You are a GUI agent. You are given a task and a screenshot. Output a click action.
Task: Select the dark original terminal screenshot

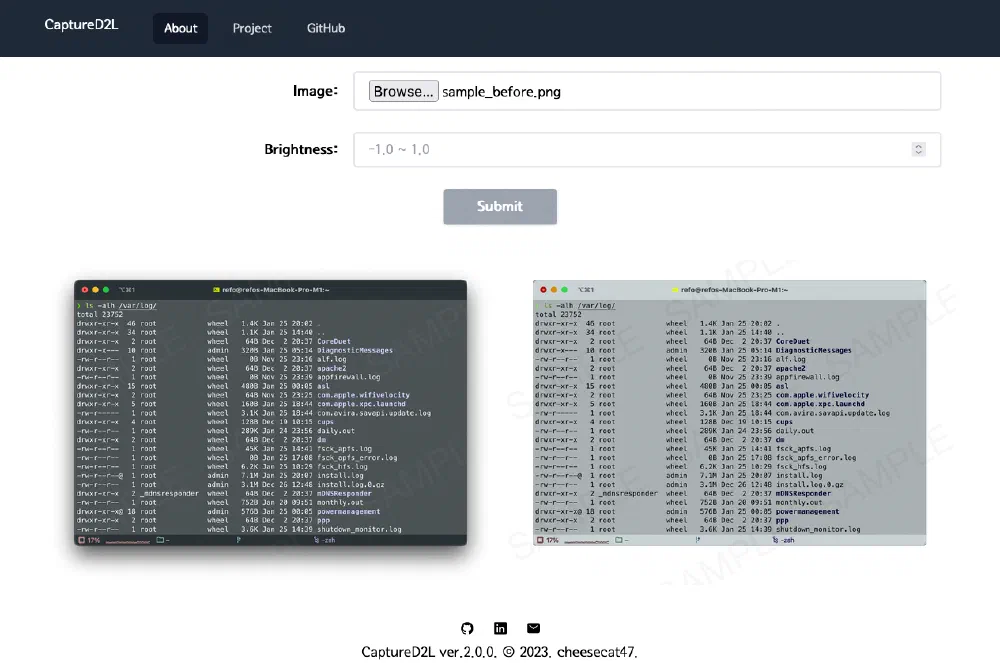coord(270,413)
